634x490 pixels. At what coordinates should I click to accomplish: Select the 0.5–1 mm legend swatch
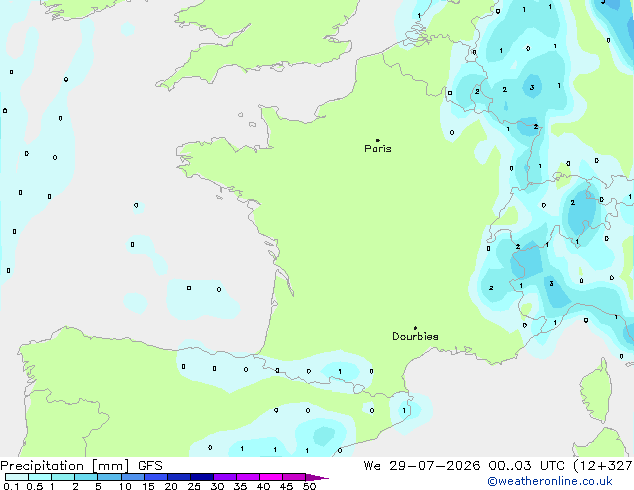click(40, 477)
